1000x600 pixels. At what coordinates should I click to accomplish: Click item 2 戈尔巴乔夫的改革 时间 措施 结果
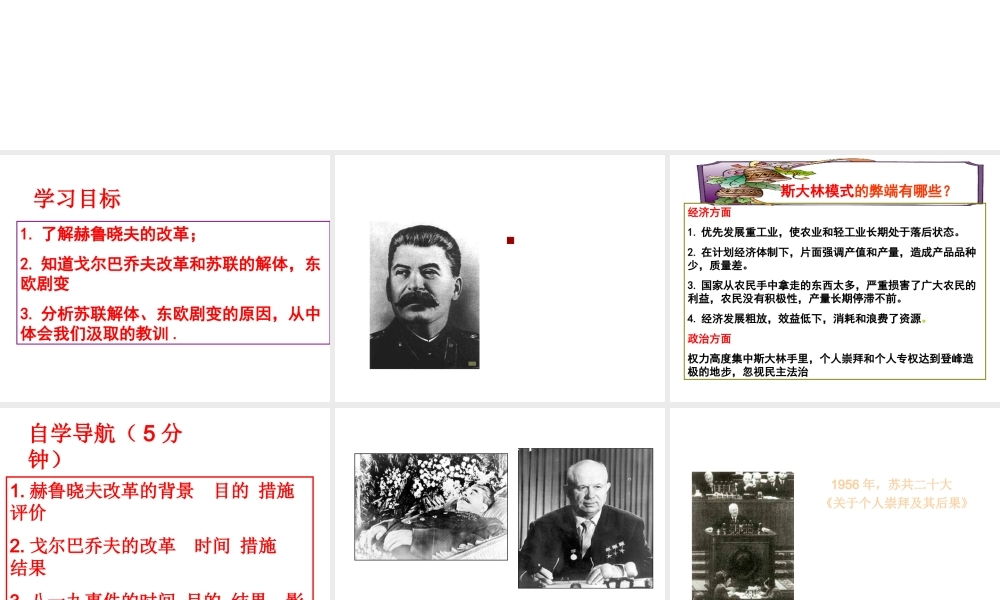(x=143, y=556)
